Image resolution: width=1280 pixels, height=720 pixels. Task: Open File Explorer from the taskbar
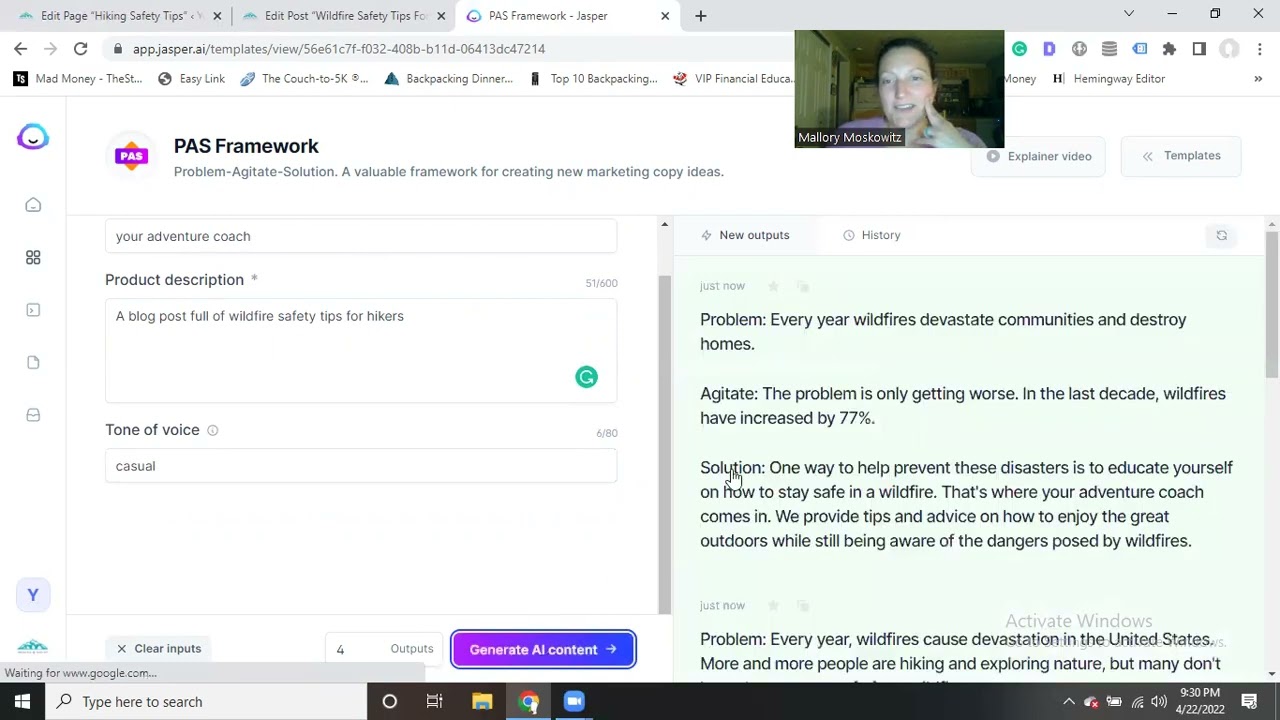(482, 701)
